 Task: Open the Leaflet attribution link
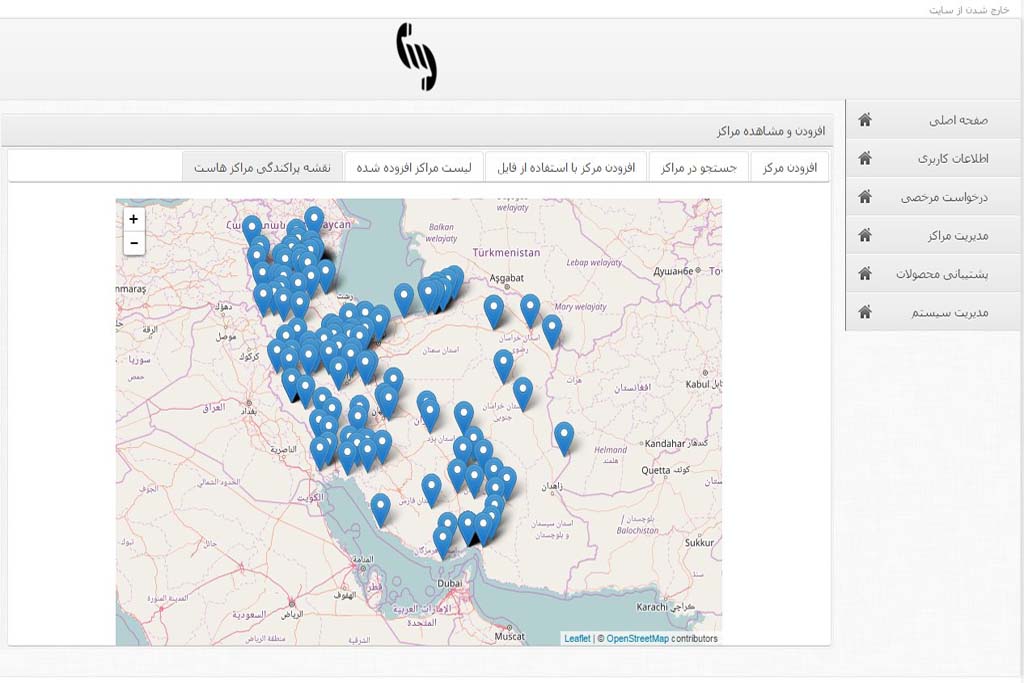pos(577,639)
